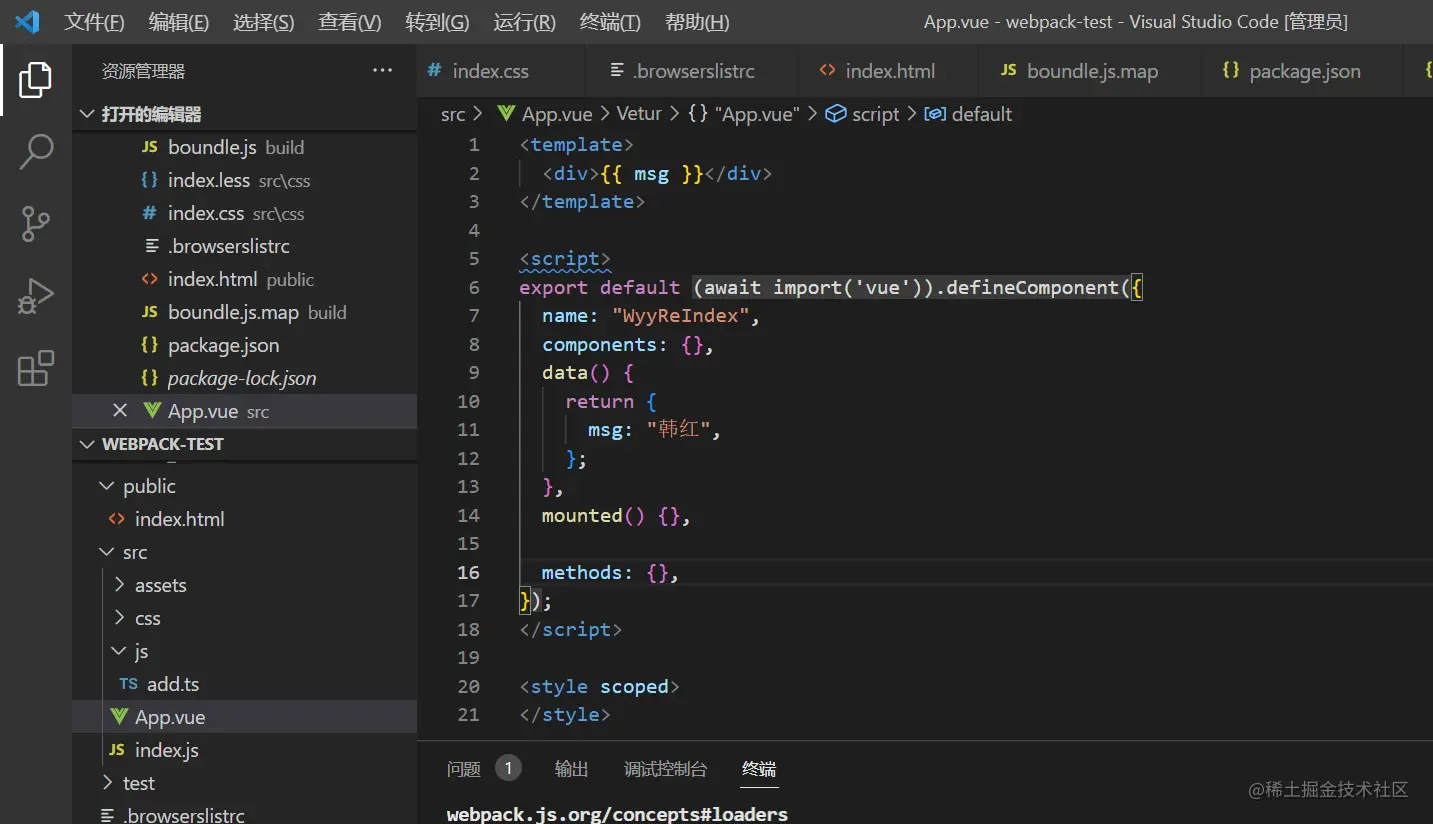Switch to the index.html editor tab
Image resolution: width=1433 pixels, height=824 pixels.
pyautogui.click(x=889, y=71)
